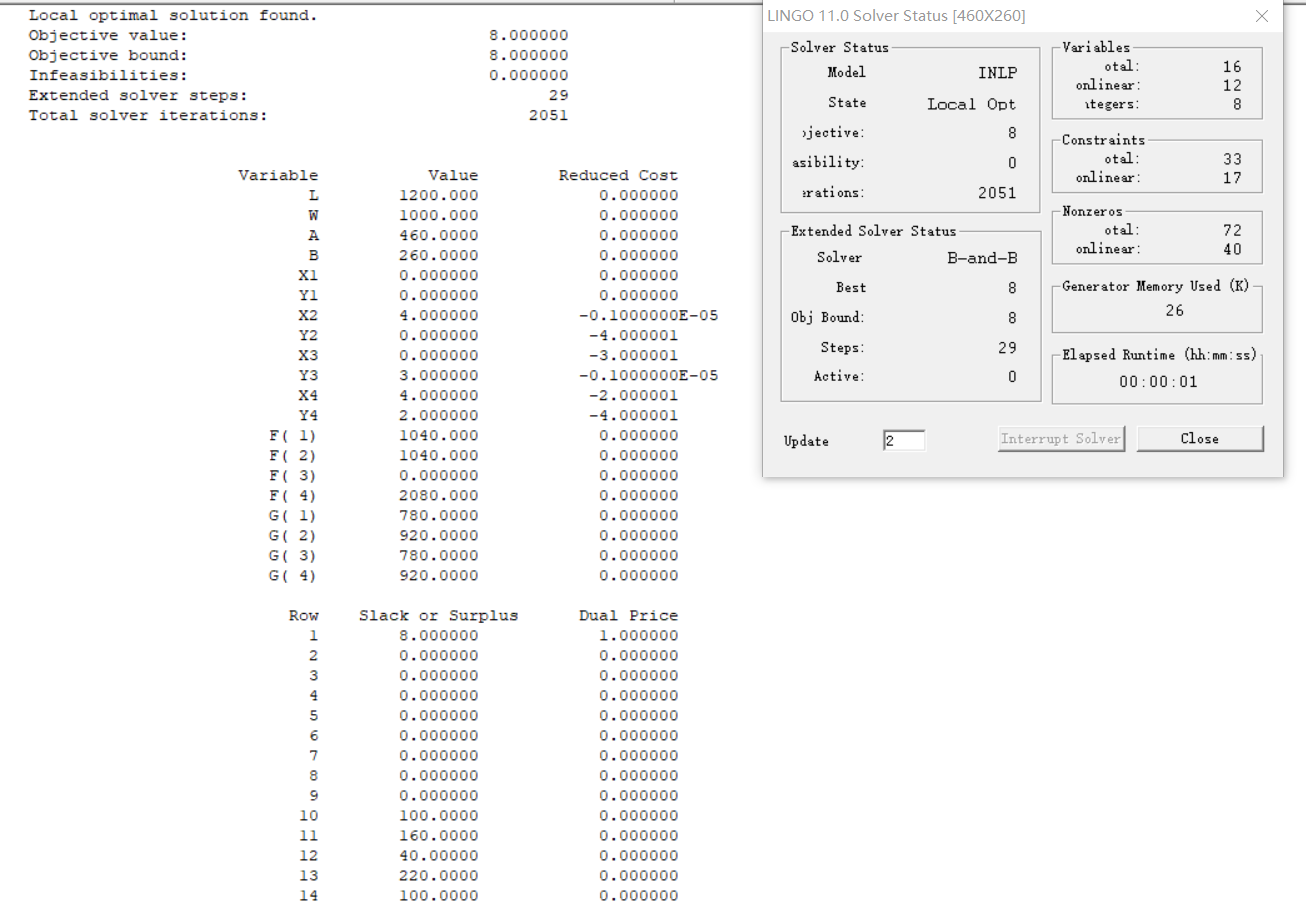
Task: Click the 'Variable' column header
Action: (x=278, y=176)
